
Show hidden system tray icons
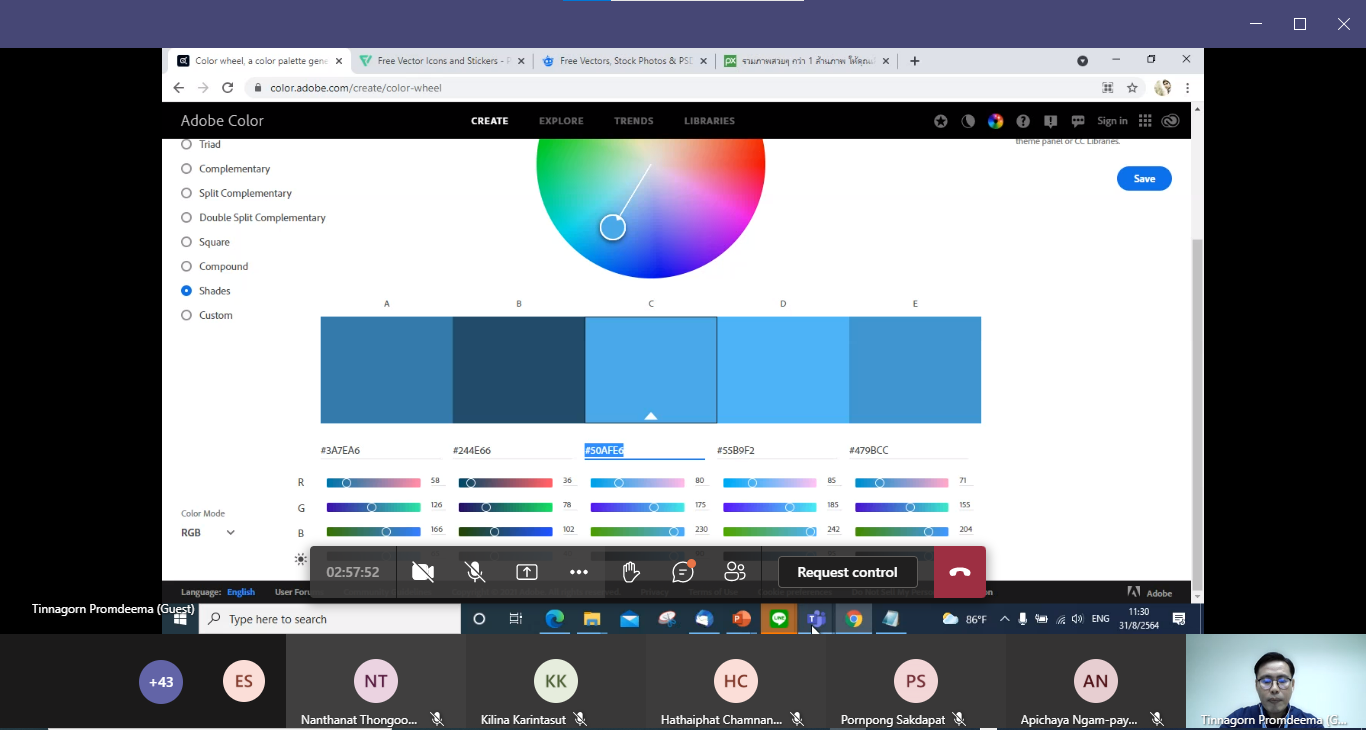pos(1004,619)
